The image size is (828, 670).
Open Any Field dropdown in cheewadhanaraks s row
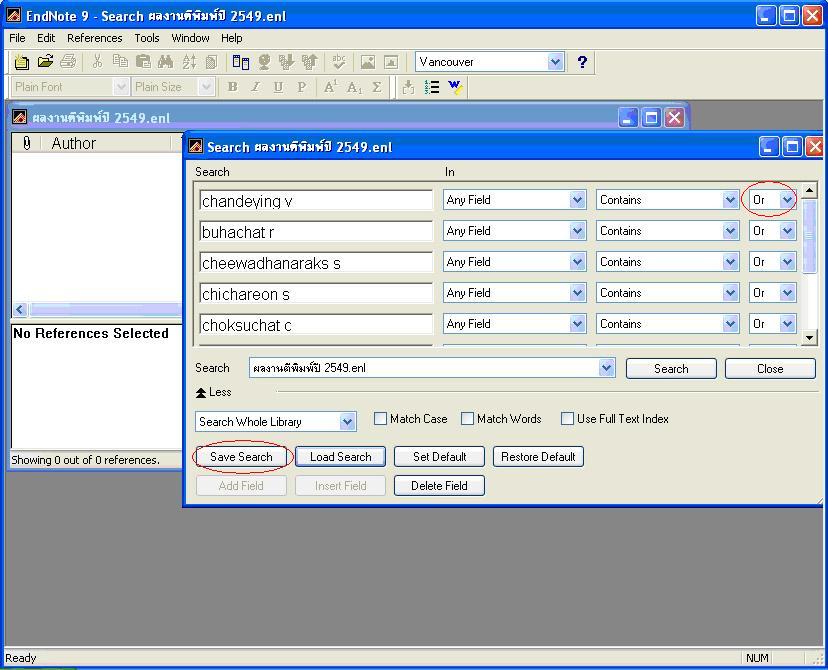(578, 262)
